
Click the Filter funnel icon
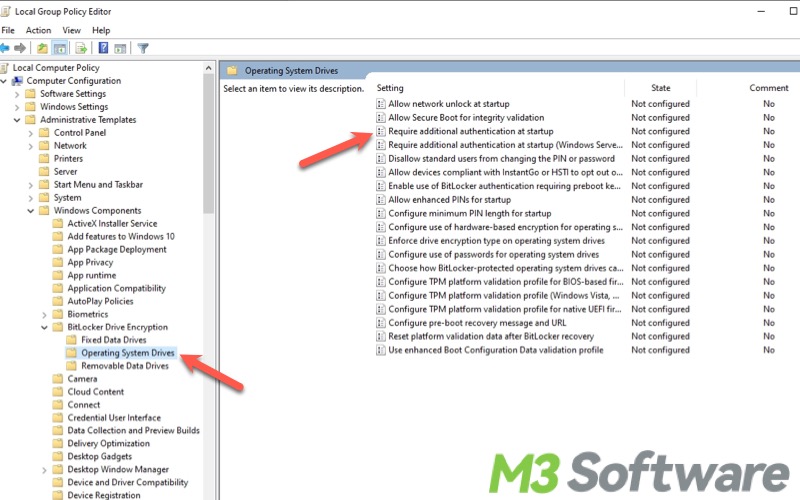[x=143, y=47]
